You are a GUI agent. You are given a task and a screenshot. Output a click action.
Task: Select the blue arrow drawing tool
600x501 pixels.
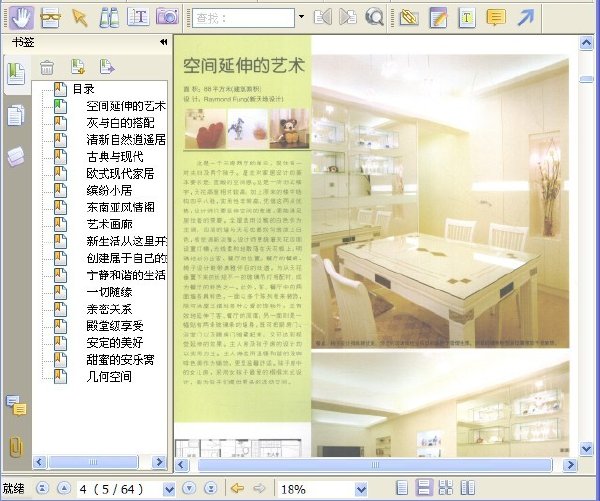(526, 17)
